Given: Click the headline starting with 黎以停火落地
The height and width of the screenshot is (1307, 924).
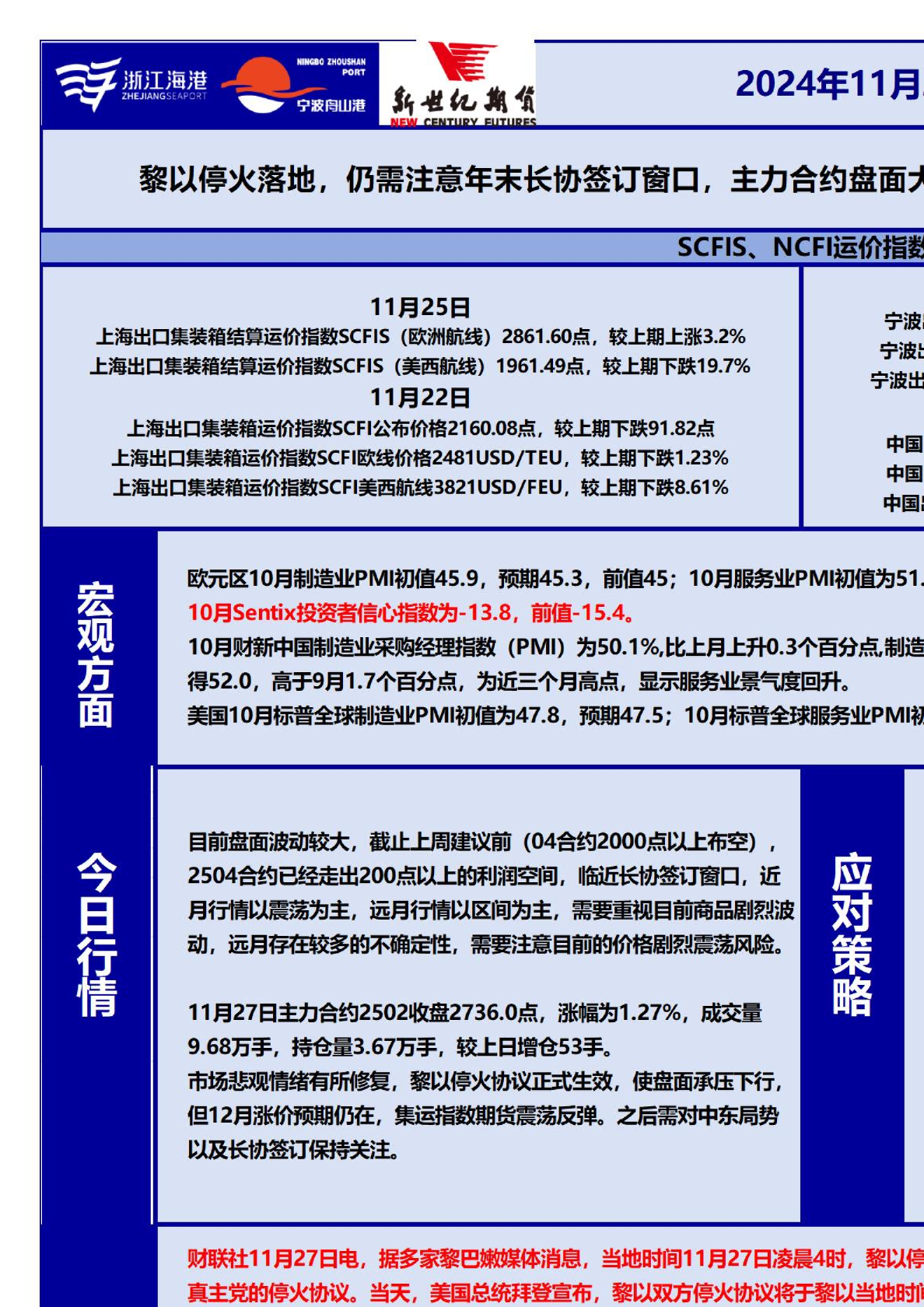Looking at the screenshot, I should pyautogui.click(x=530, y=180).
